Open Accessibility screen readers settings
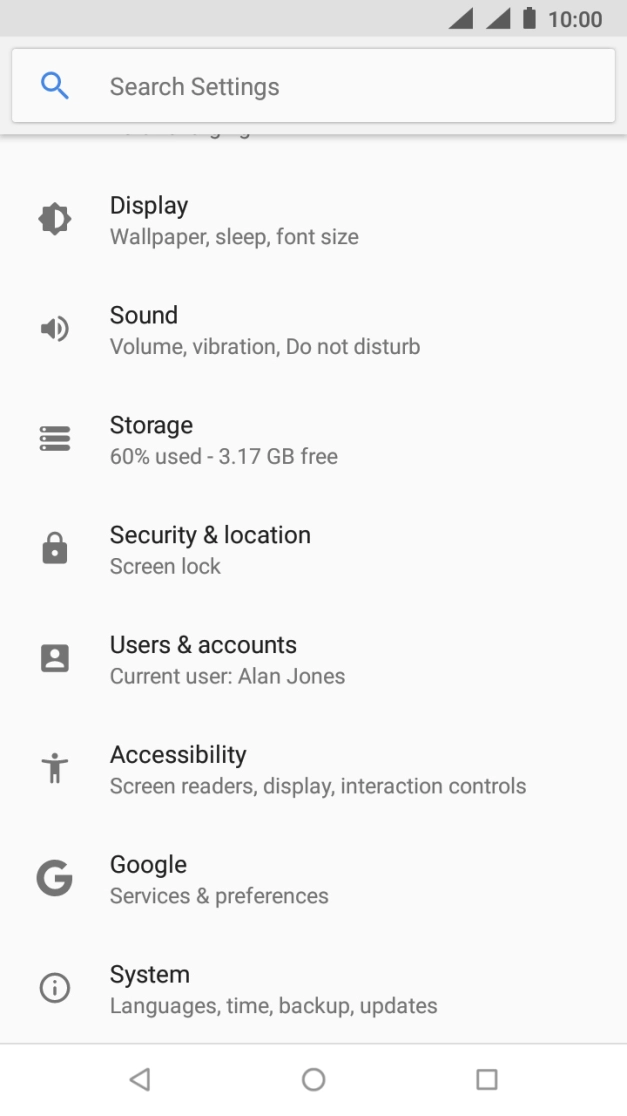 [x=317, y=770]
